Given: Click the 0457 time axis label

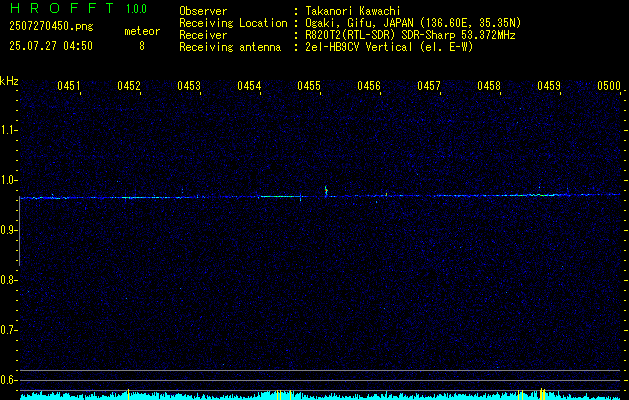Looking at the screenshot, I should 429,86.
